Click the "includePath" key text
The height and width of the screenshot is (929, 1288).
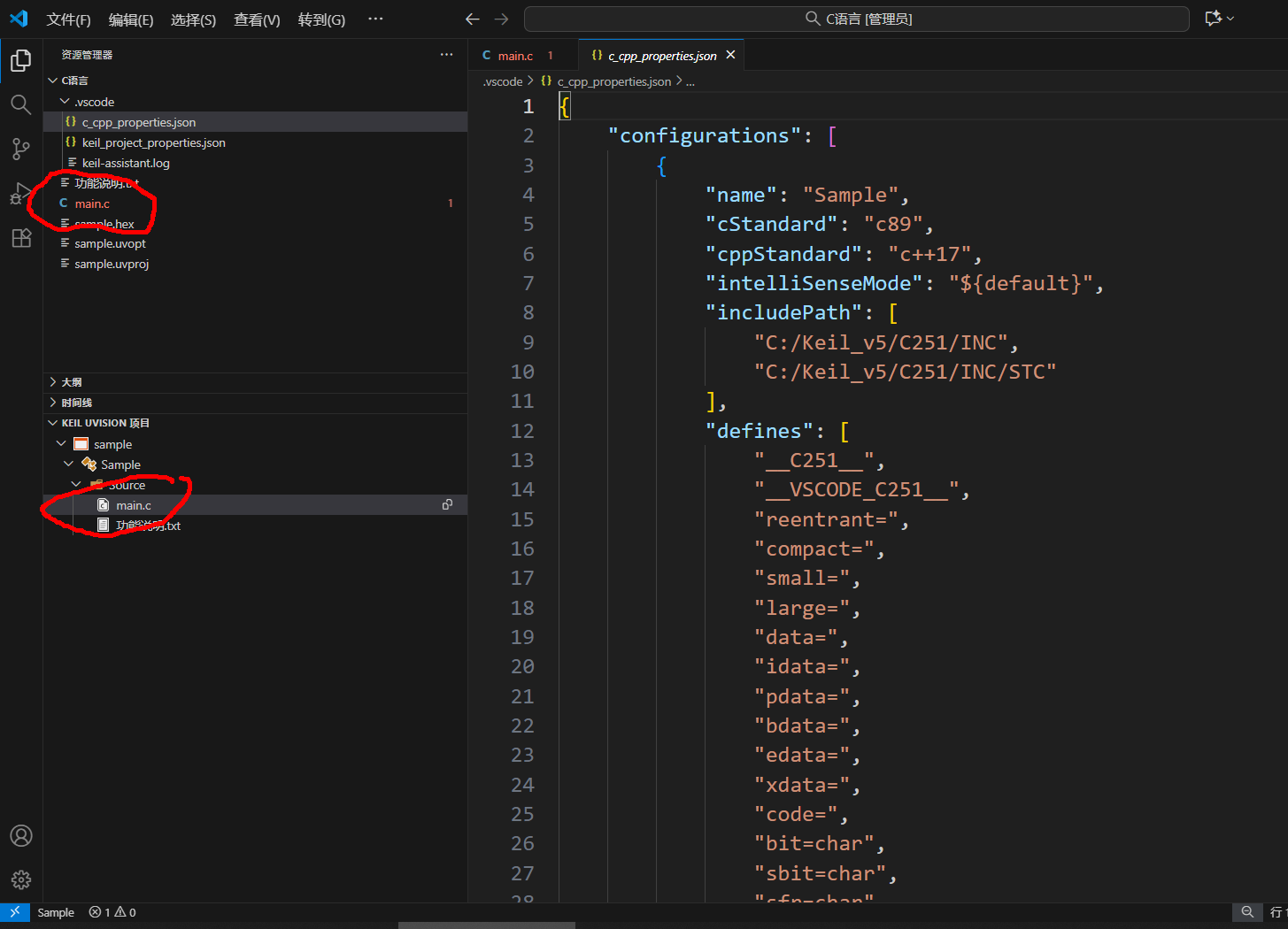tap(783, 312)
